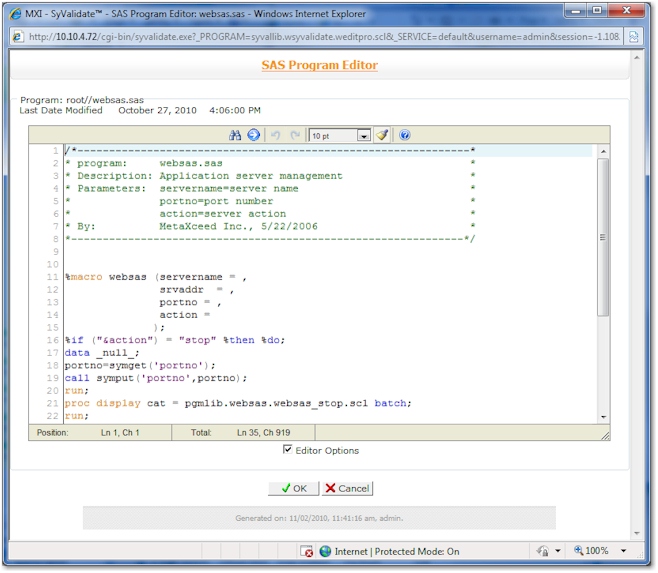The image size is (658, 573).
Task: Click line number 9 in the gutter
Action: [x=55, y=252]
